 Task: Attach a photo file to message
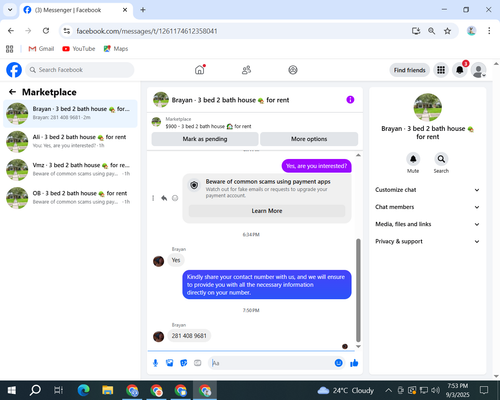[x=169, y=363]
